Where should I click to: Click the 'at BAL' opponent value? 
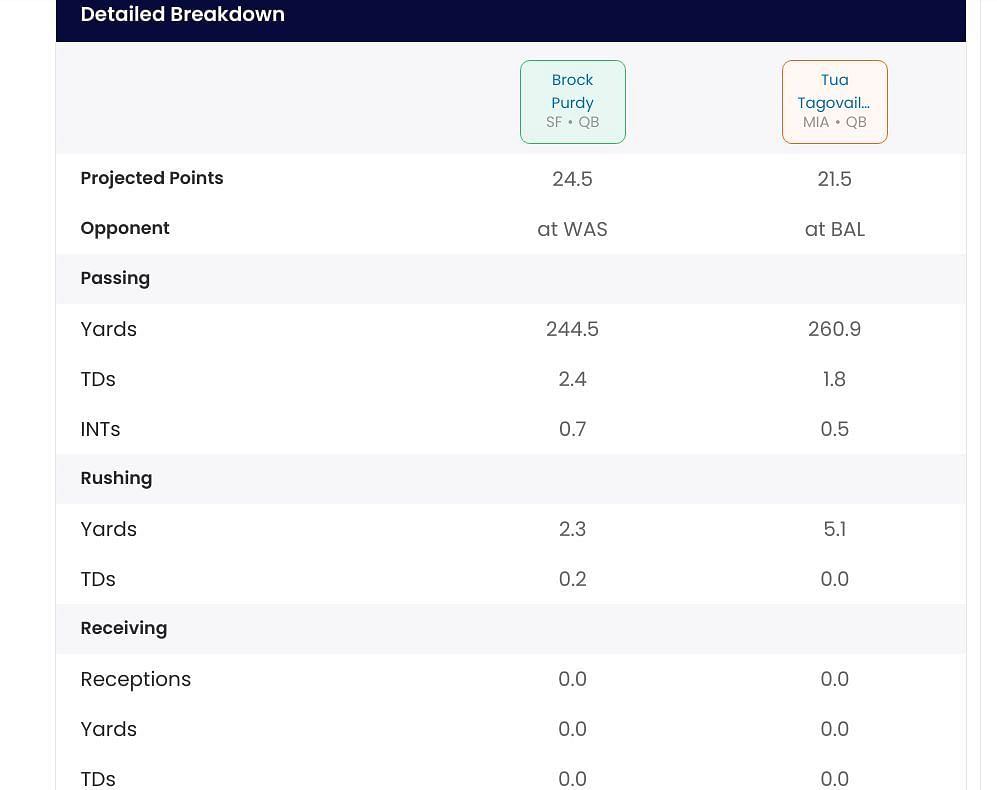(x=834, y=229)
